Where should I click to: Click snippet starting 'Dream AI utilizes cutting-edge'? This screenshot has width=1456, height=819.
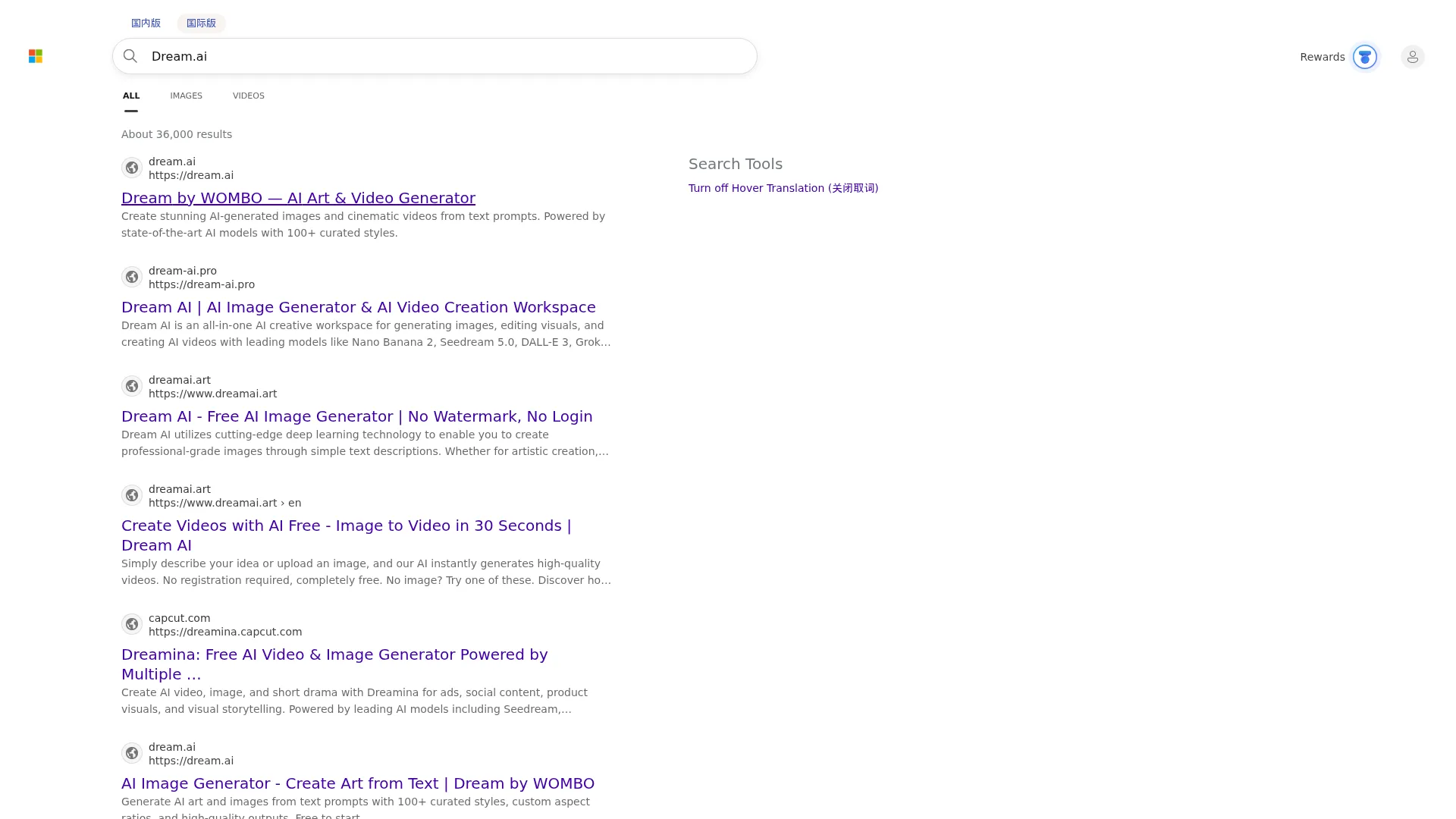click(x=365, y=443)
